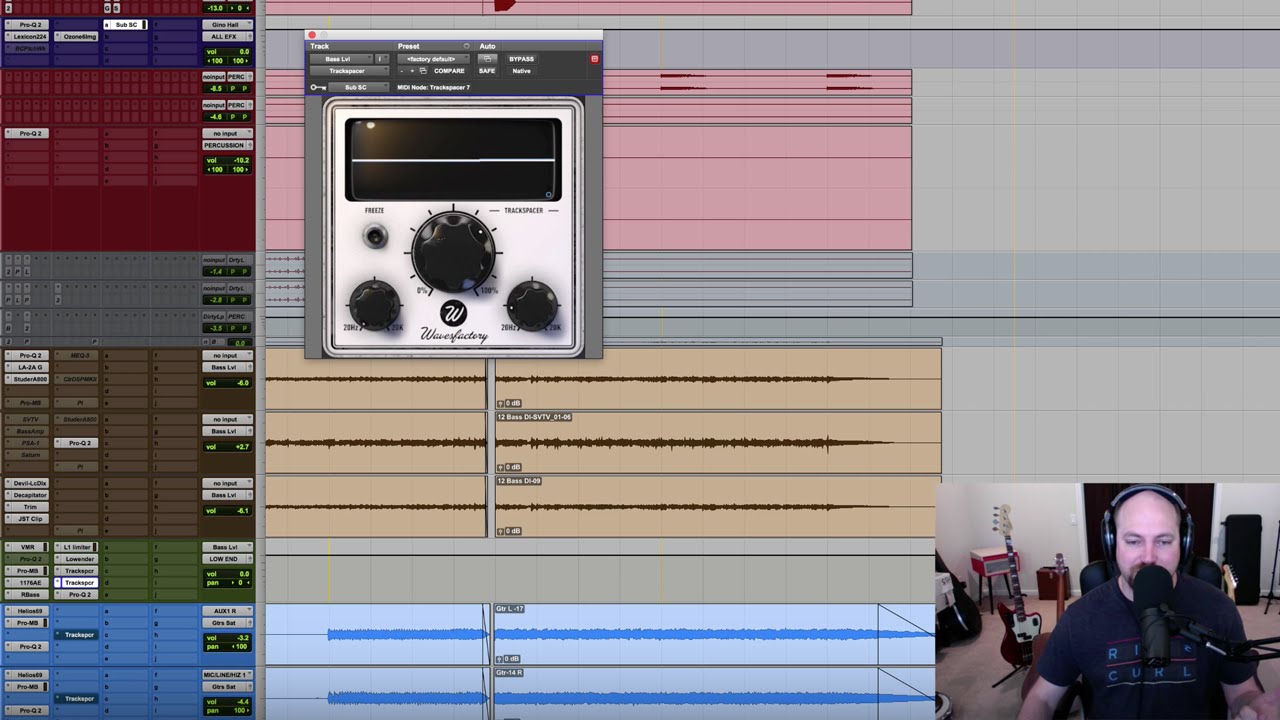This screenshot has width=1280, height=720.
Task: Click the red target plug-in button
Action: point(594,59)
